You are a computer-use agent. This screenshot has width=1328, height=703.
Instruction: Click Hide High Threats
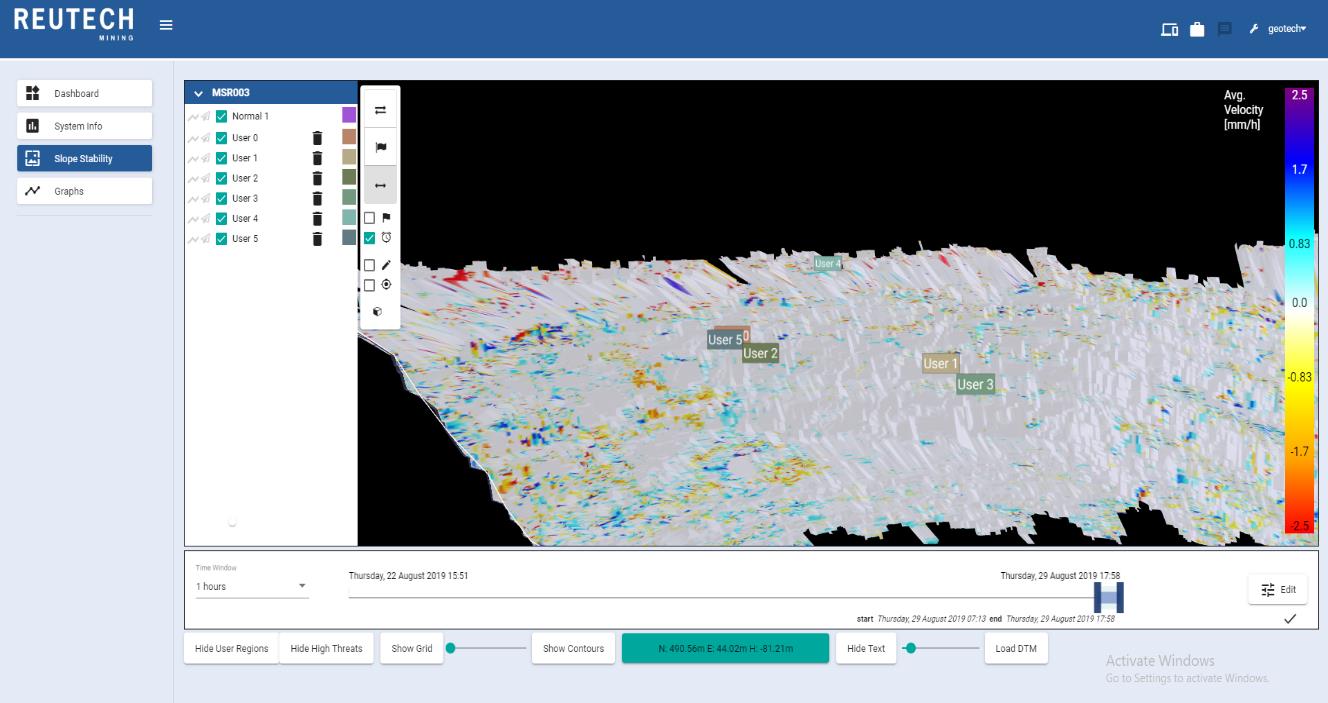pos(326,648)
